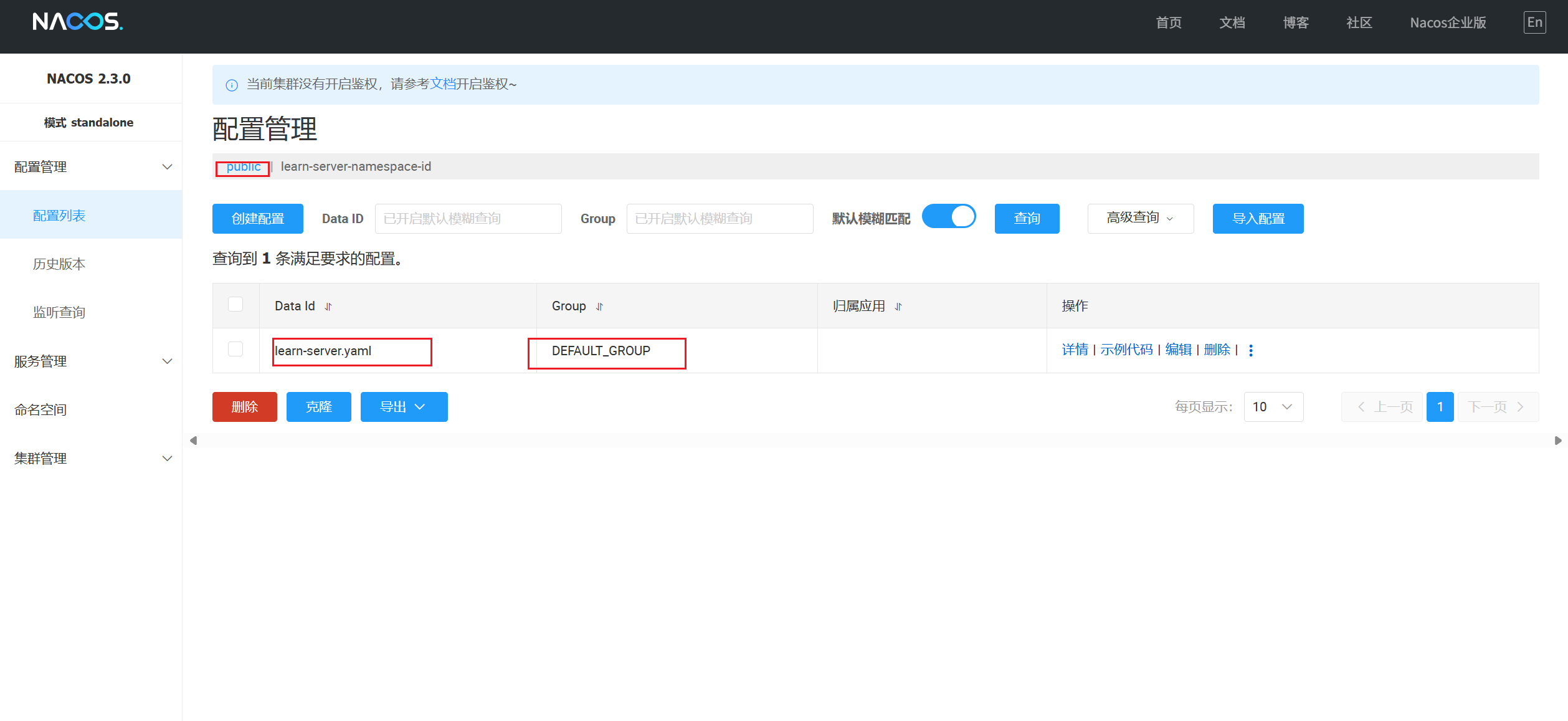Open the three-dot more actions menu
1568x721 pixels.
pos(1251,350)
